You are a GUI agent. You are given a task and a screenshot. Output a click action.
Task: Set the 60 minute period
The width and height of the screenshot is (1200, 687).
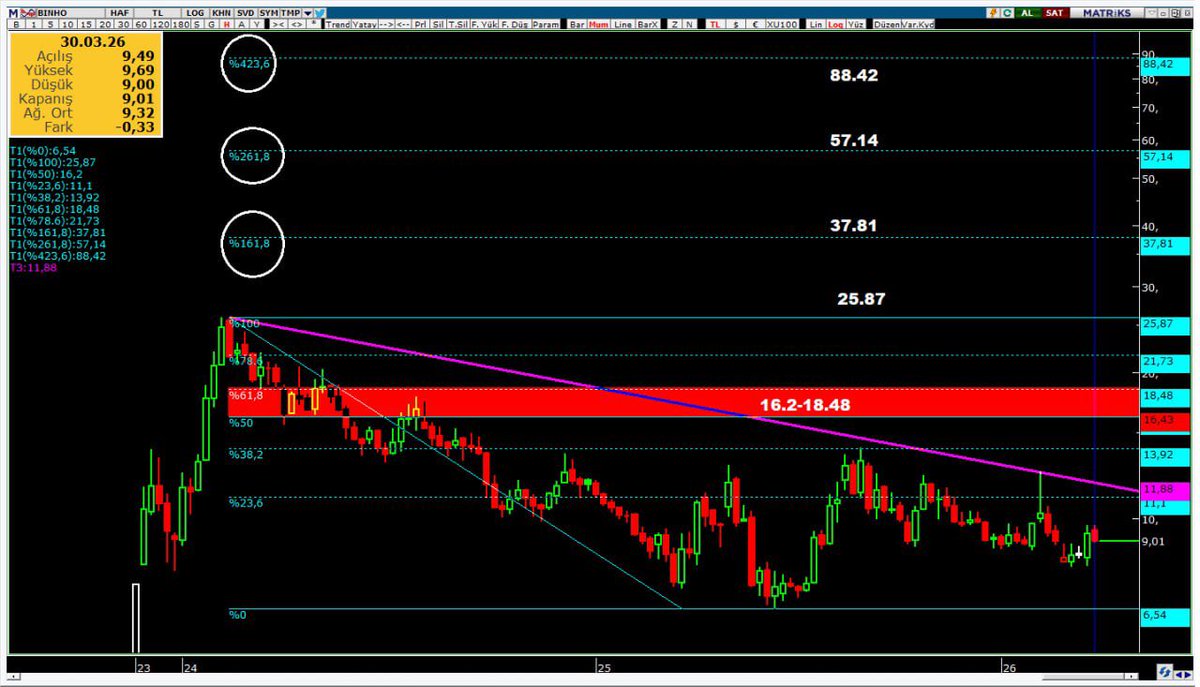(141, 24)
